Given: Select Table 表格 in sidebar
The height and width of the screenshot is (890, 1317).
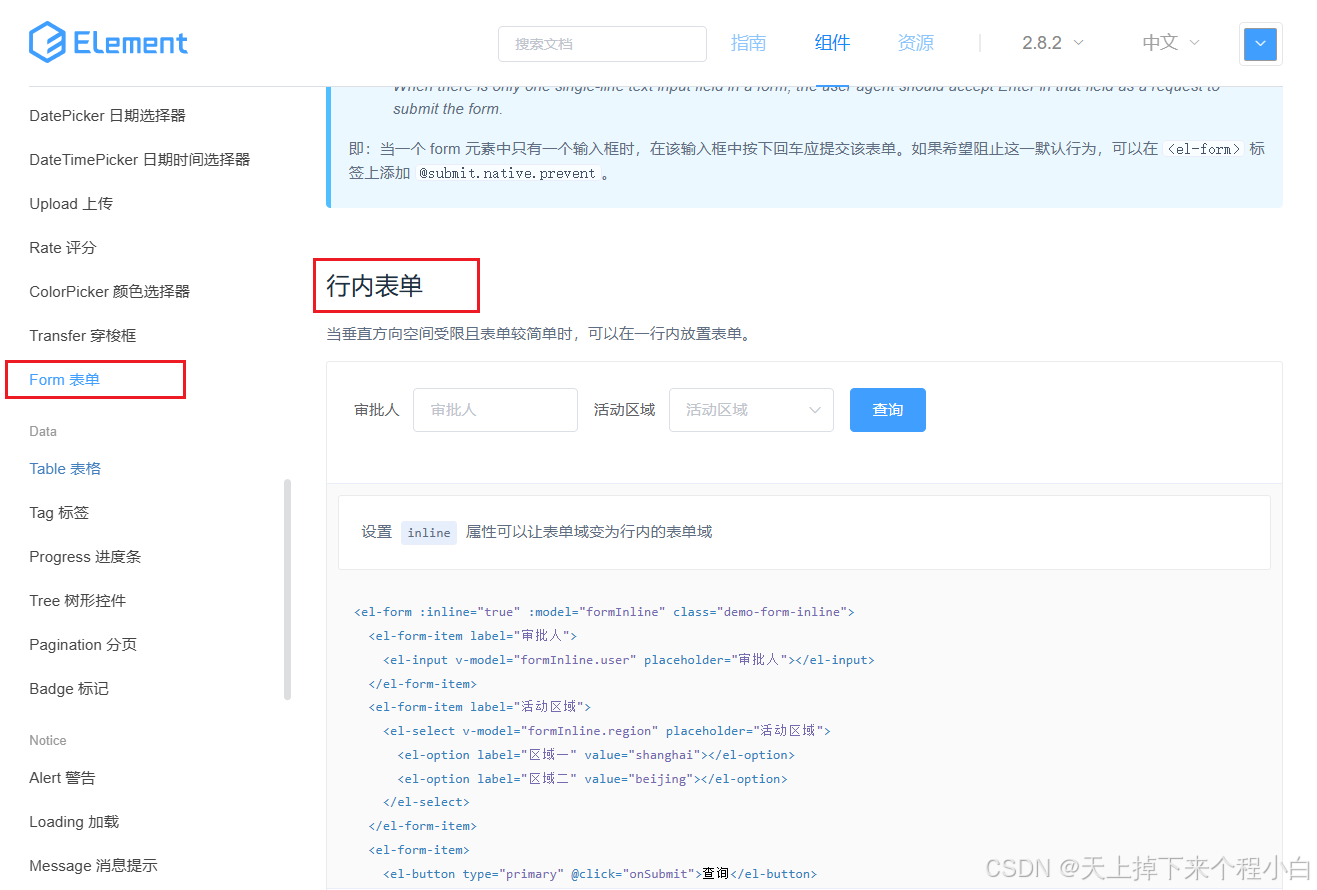Looking at the screenshot, I should tap(65, 469).
